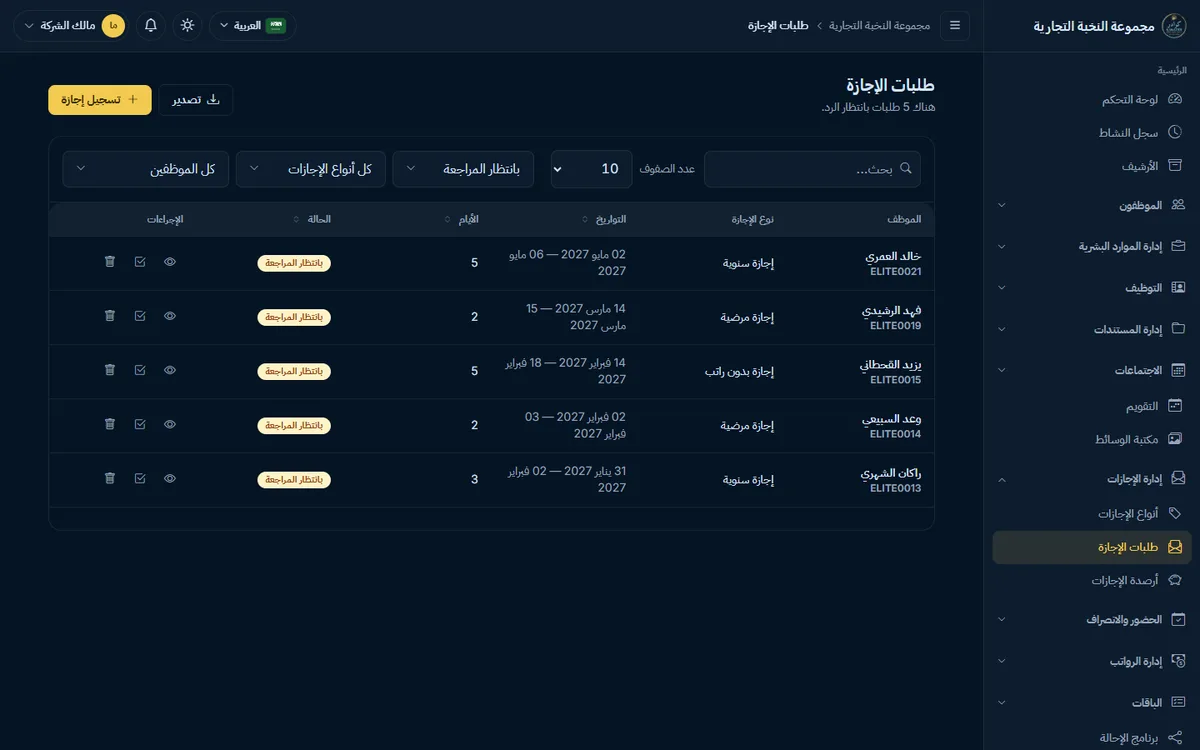The height and width of the screenshot is (750, 1200).
Task: Expand the الموظفون sidebar section
Action: click(1092, 205)
